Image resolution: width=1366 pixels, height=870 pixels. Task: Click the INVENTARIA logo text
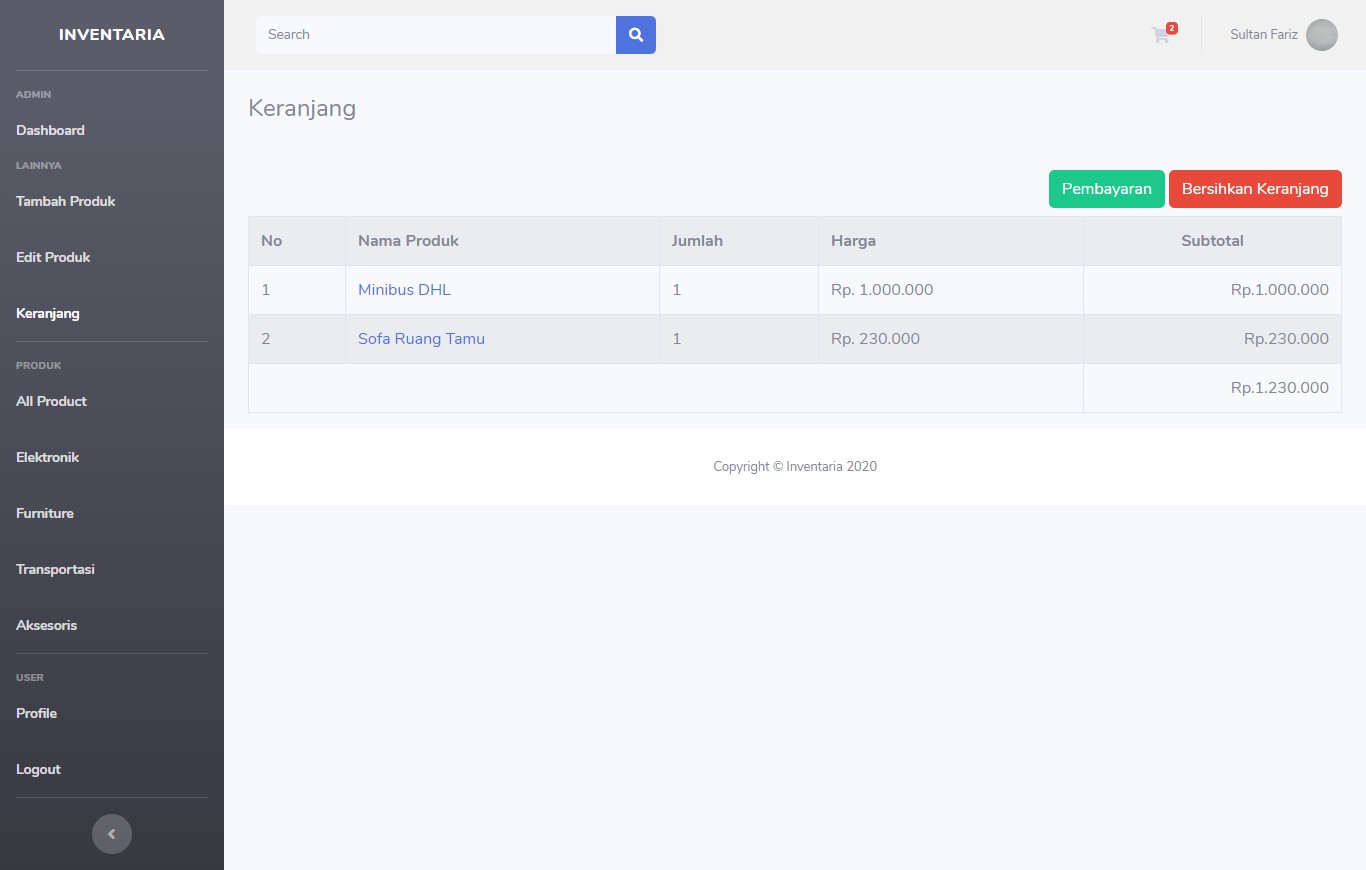(111, 33)
